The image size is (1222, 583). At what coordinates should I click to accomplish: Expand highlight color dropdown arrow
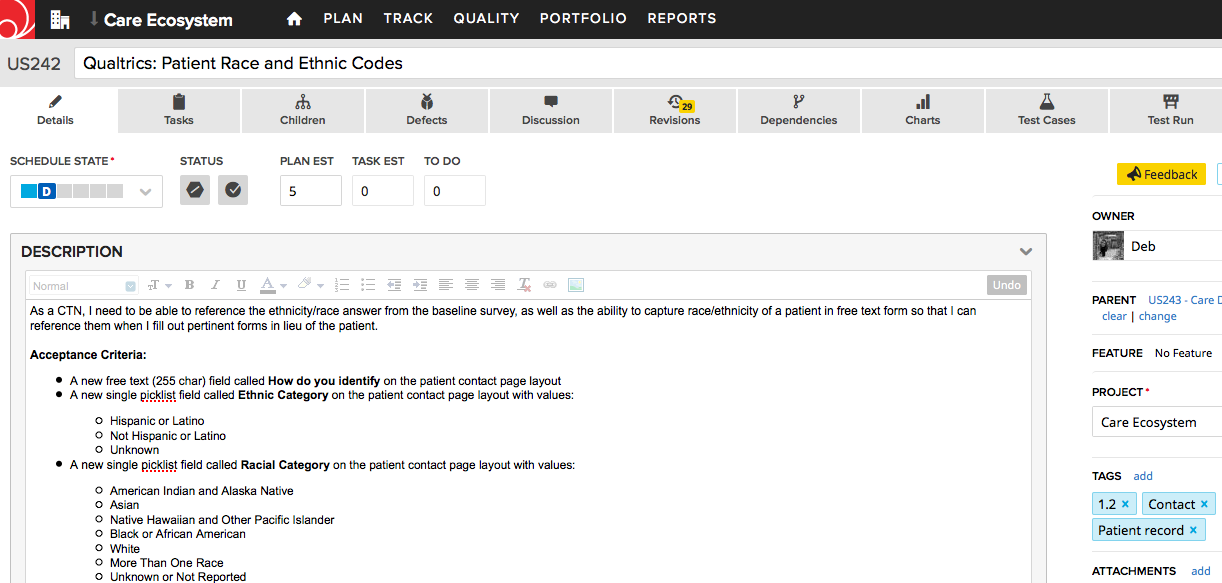[321, 286]
